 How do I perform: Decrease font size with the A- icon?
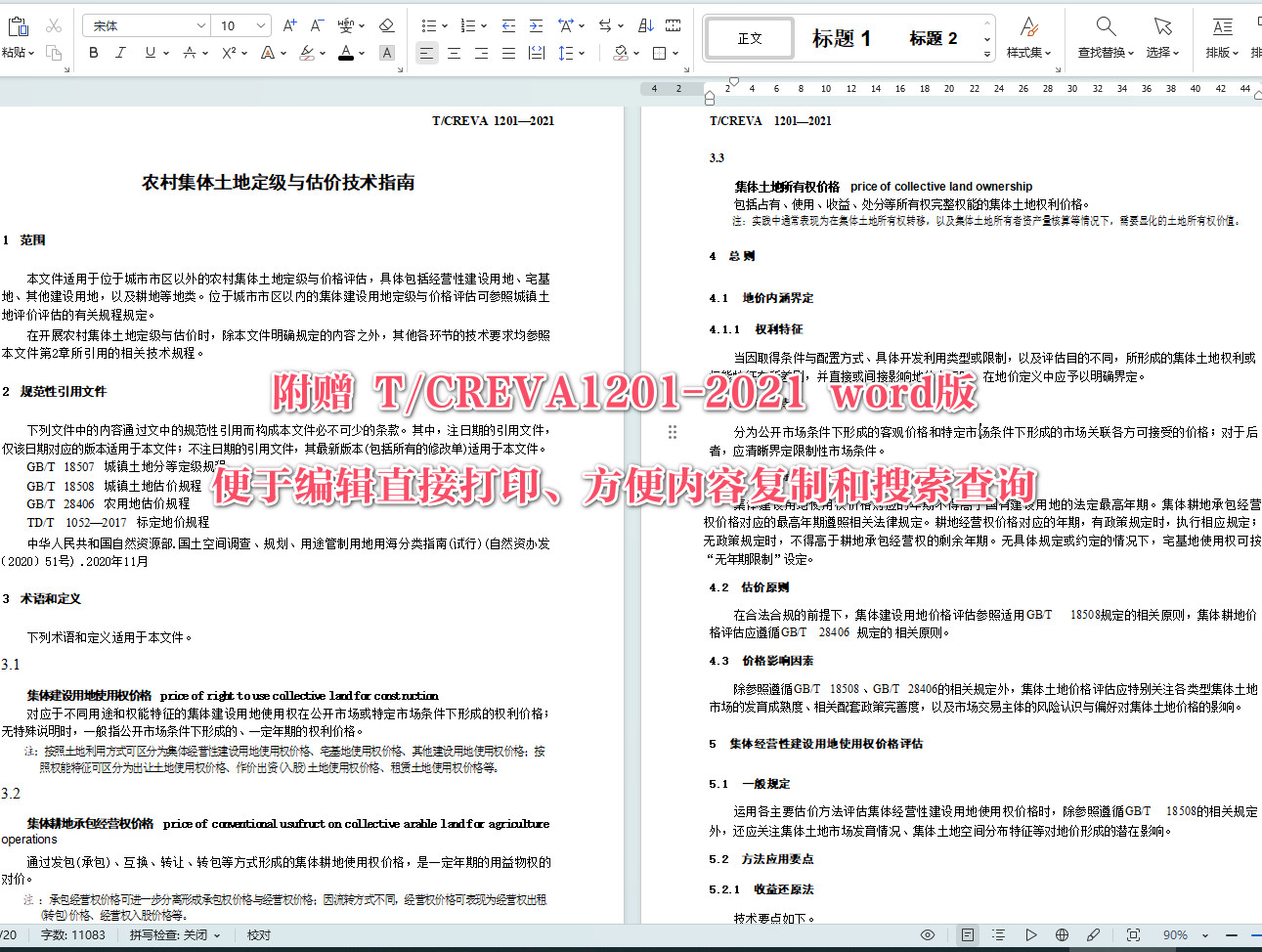tap(317, 25)
